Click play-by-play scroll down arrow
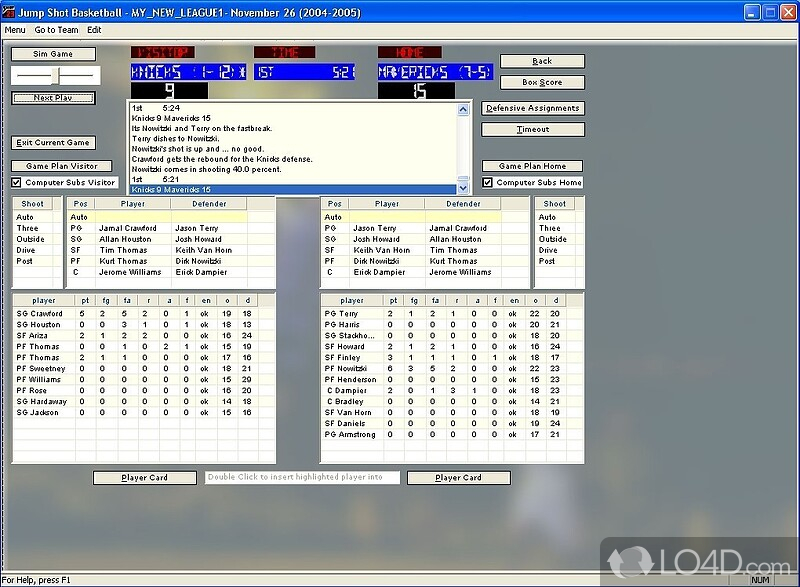Viewport: 800px width, 587px height. point(463,188)
